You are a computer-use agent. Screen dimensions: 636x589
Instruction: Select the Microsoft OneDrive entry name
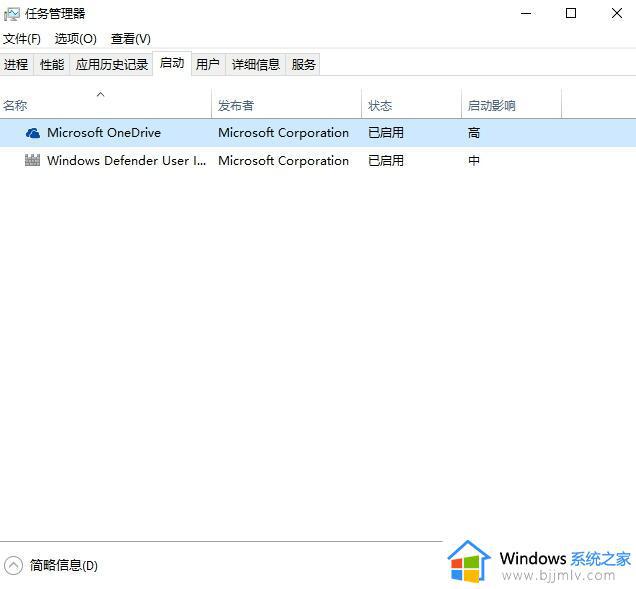(104, 133)
